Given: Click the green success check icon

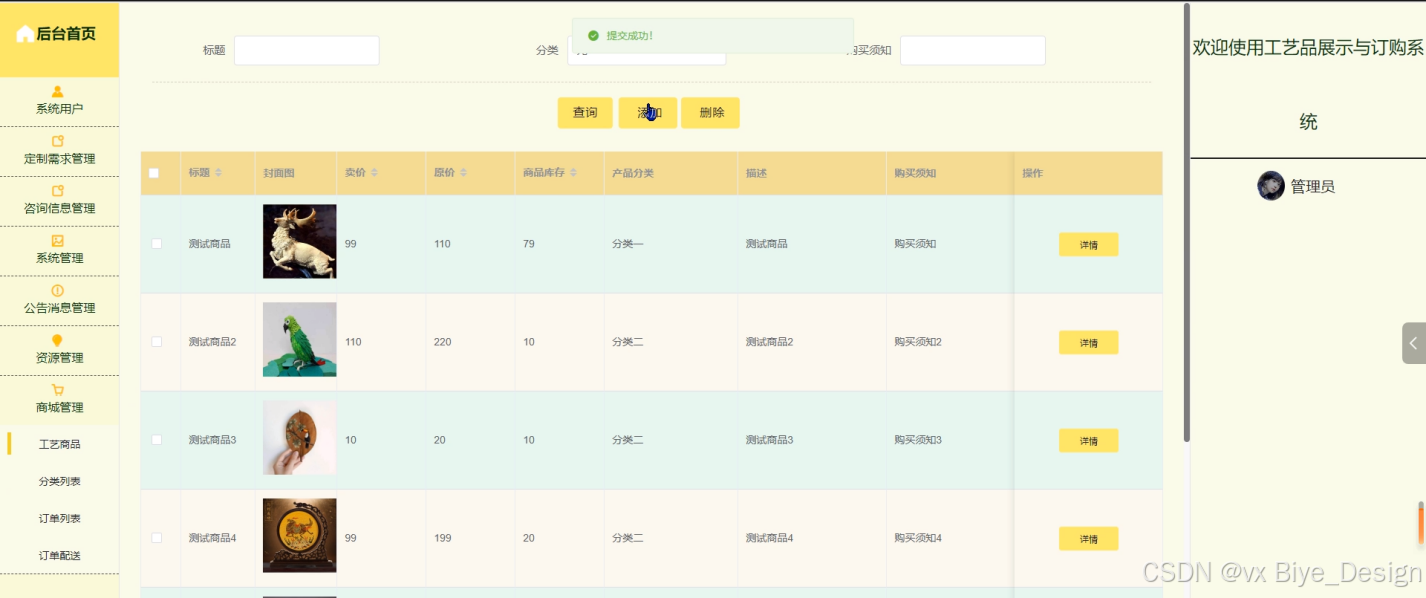Looking at the screenshot, I should point(593,36).
